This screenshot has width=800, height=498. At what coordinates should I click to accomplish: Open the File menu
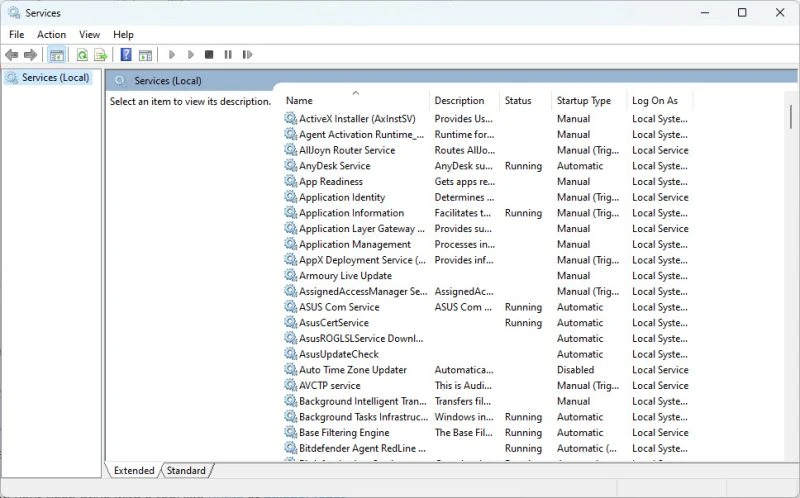(16, 35)
